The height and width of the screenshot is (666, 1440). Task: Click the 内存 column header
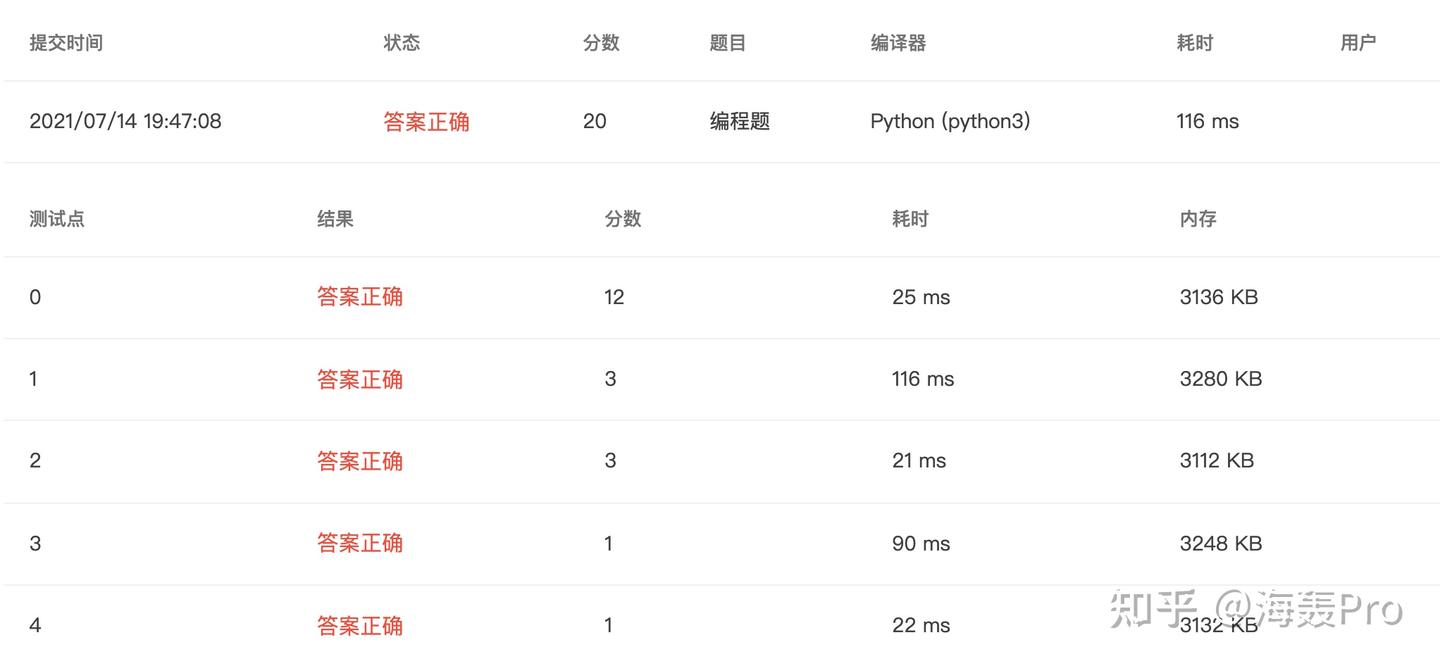click(1198, 219)
